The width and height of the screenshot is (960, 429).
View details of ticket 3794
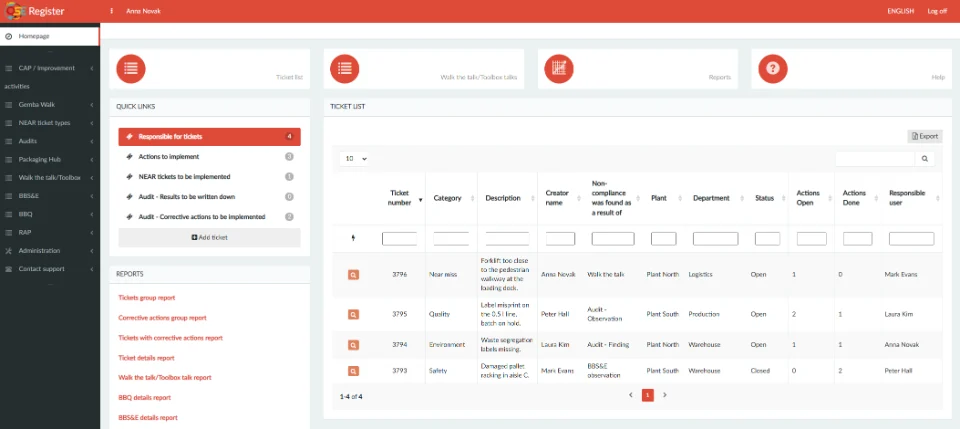click(x=353, y=345)
